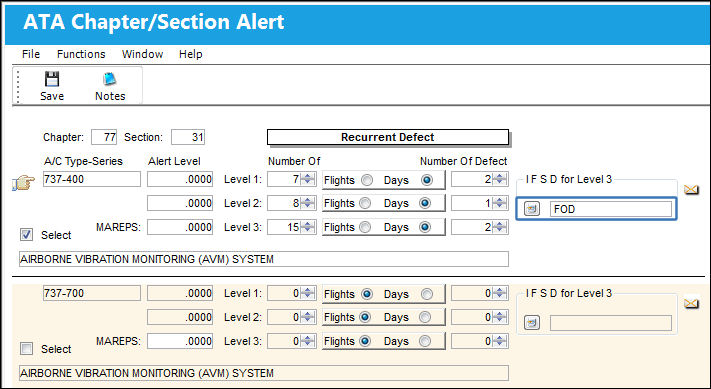The image size is (711, 389).
Task: Select Flights radio for 737-700 Level 3
Action: pos(365,341)
